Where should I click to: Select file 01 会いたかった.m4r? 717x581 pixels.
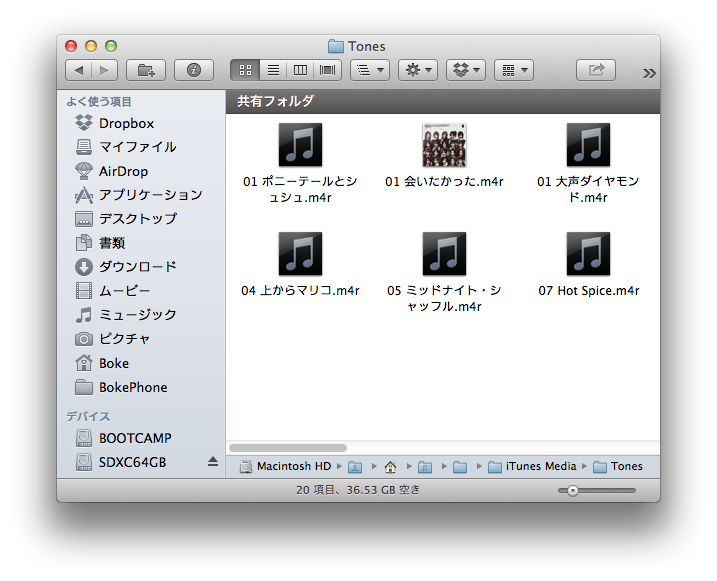click(444, 155)
